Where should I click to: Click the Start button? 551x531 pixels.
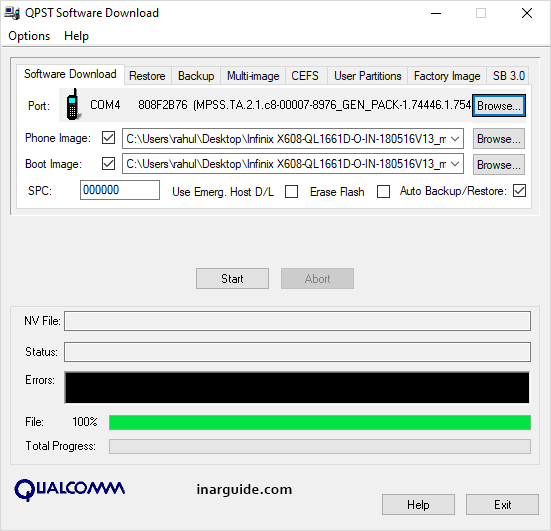coord(232,279)
